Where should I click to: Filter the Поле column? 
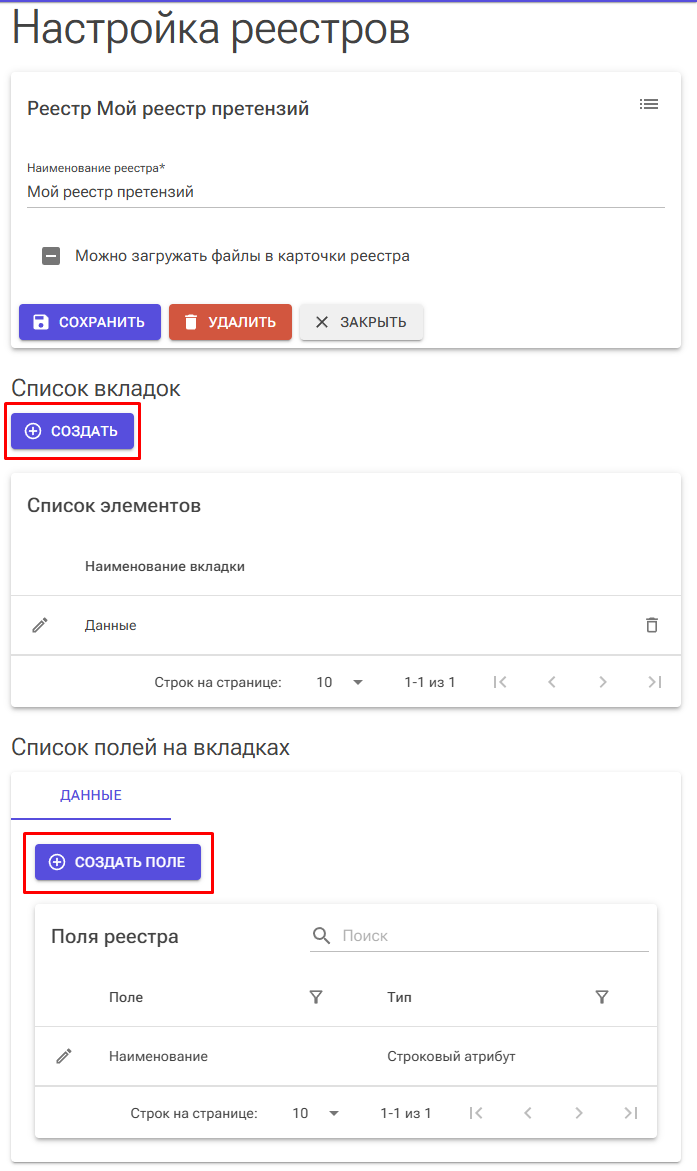click(x=316, y=997)
